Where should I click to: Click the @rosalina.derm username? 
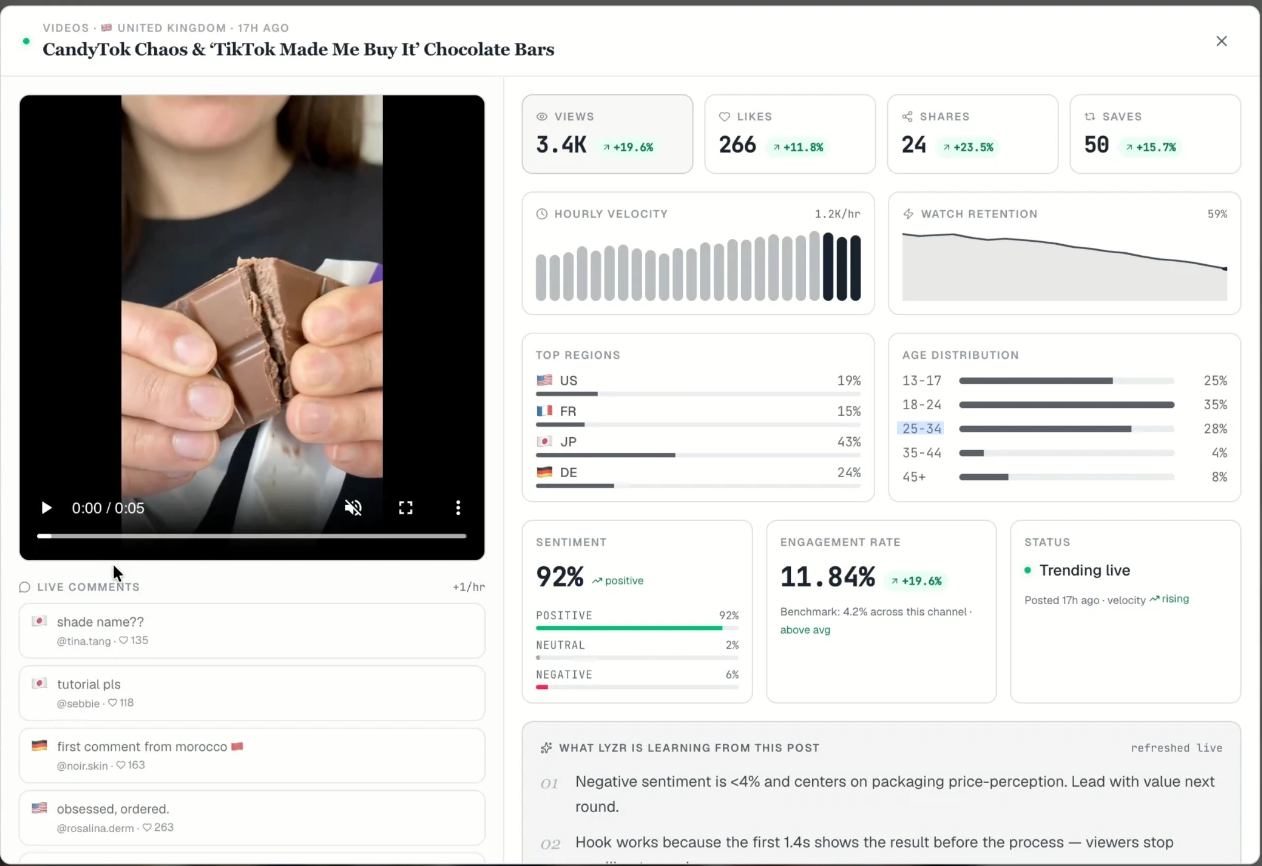97,828
